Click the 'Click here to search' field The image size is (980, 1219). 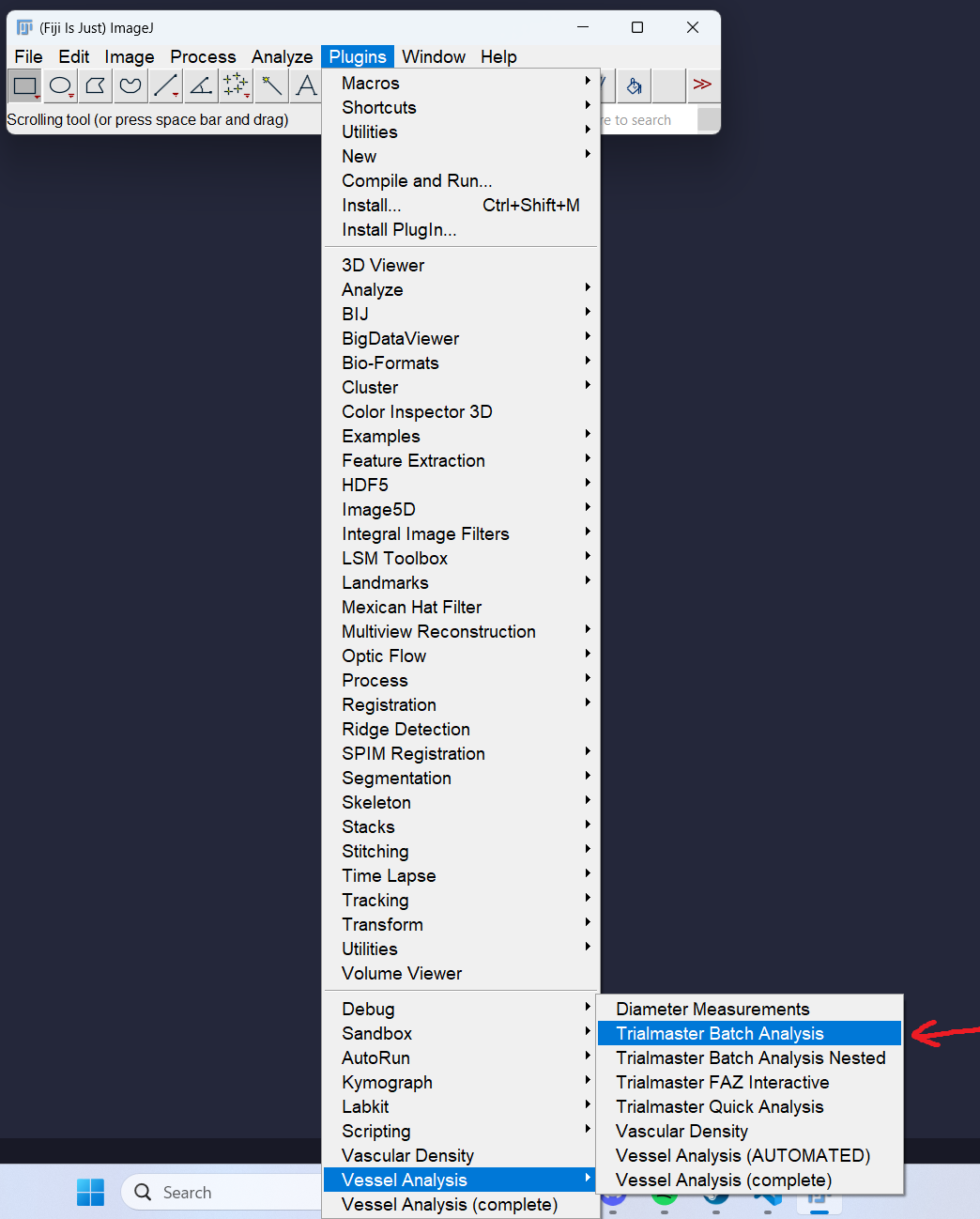point(649,119)
